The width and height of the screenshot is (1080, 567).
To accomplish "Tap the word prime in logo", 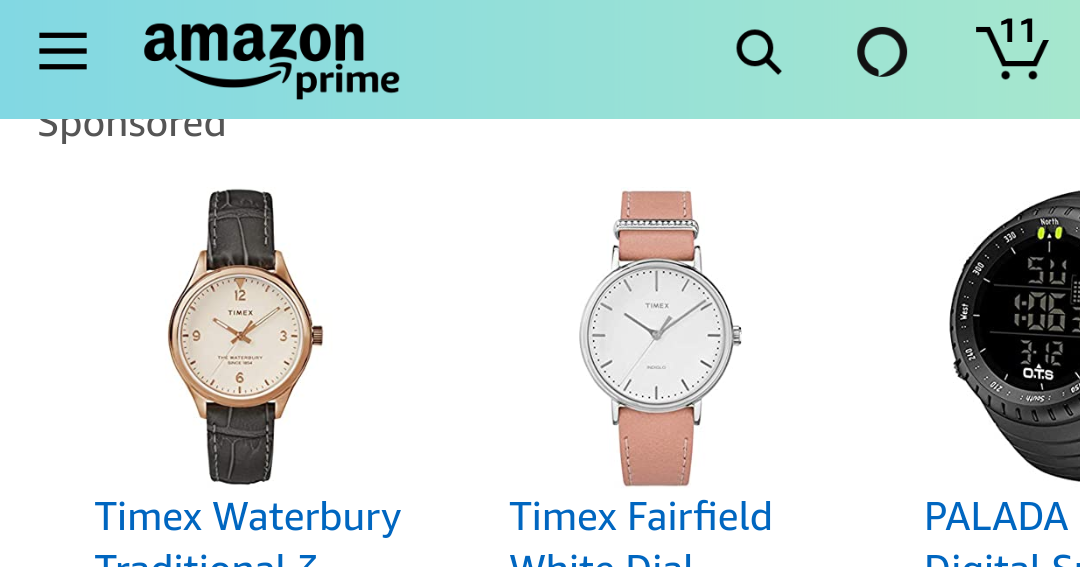I will pyautogui.click(x=348, y=83).
